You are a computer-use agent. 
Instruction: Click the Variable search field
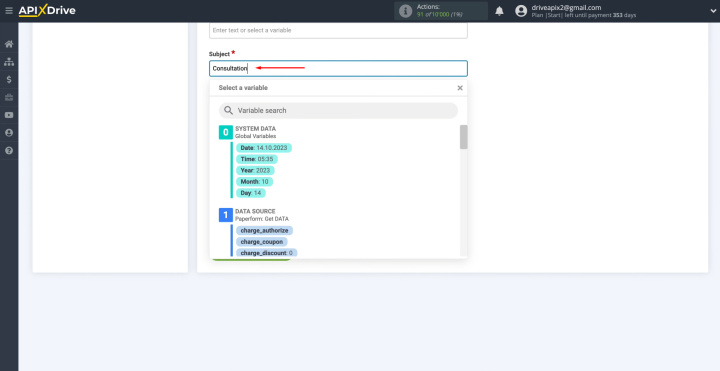point(338,111)
